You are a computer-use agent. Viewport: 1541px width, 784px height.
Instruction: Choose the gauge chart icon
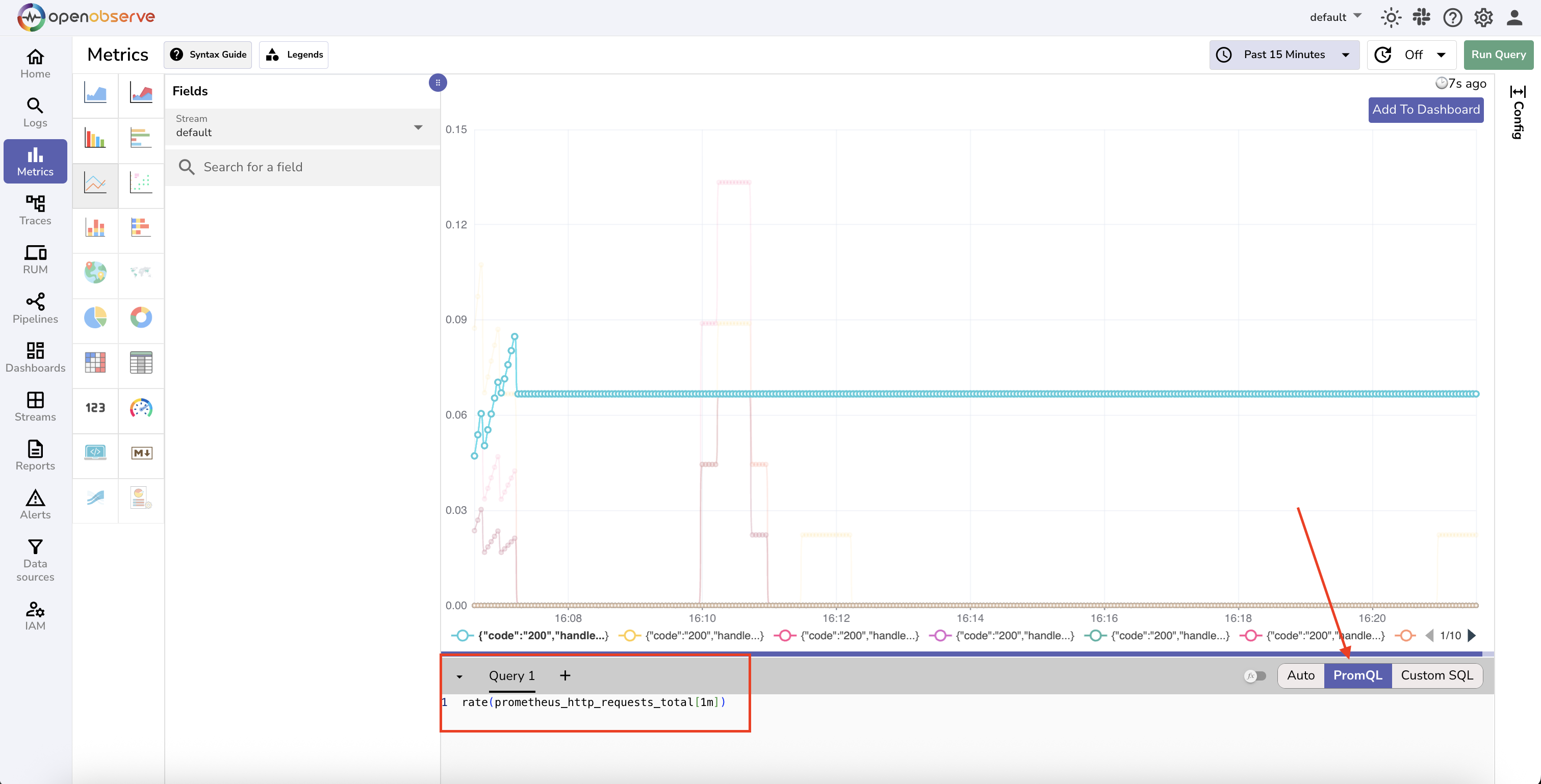141,408
